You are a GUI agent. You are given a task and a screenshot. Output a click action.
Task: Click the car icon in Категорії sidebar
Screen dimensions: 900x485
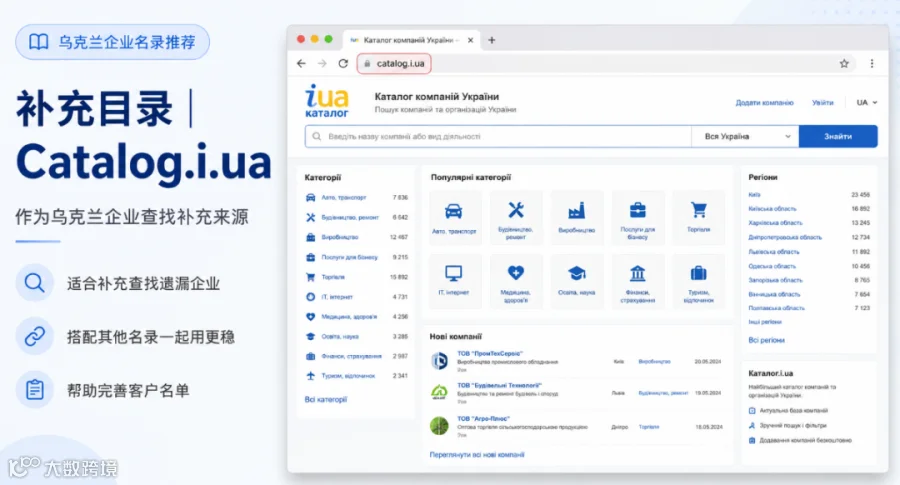click(x=311, y=197)
